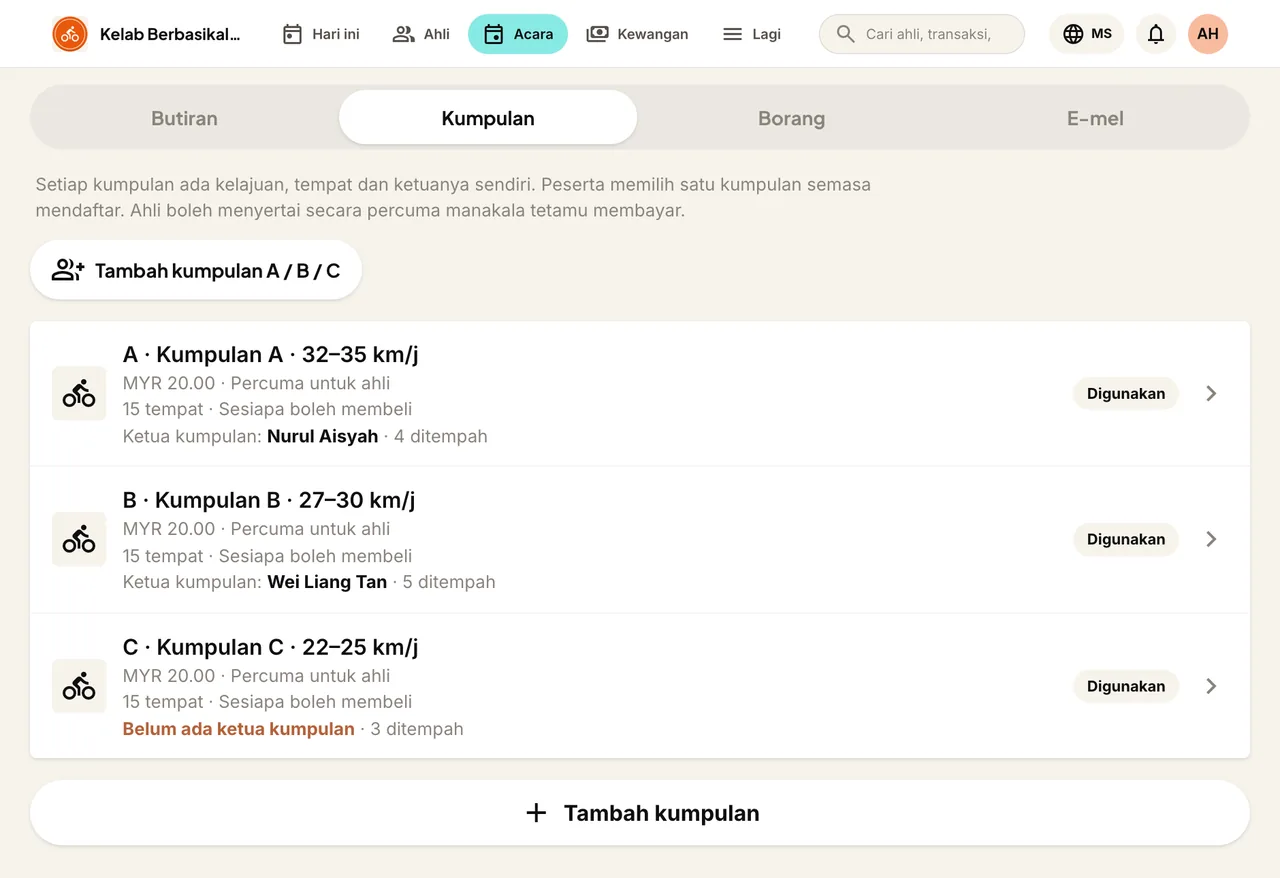Image resolution: width=1280 pixels, height=878 pixels.
Task: Open the notifications bell
Action: pyautogui.click(x=1156, y=34)
